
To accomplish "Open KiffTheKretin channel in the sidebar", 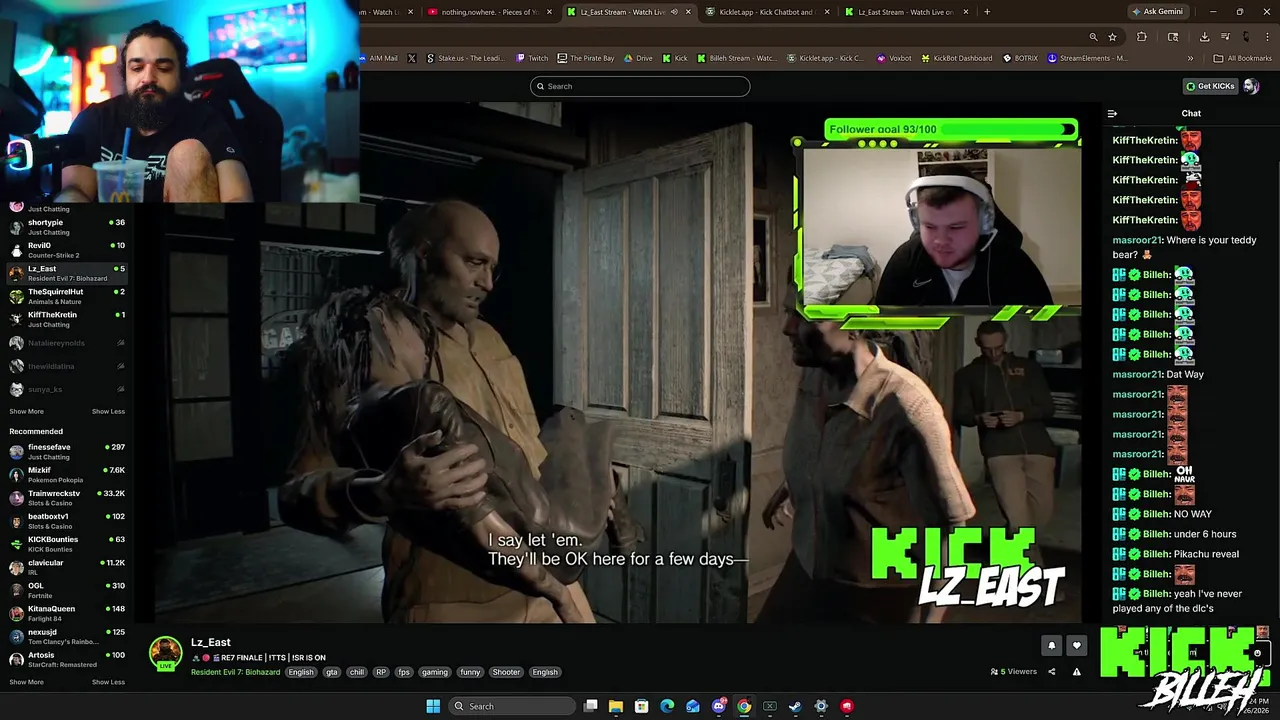I will click(x=66, y=319).
